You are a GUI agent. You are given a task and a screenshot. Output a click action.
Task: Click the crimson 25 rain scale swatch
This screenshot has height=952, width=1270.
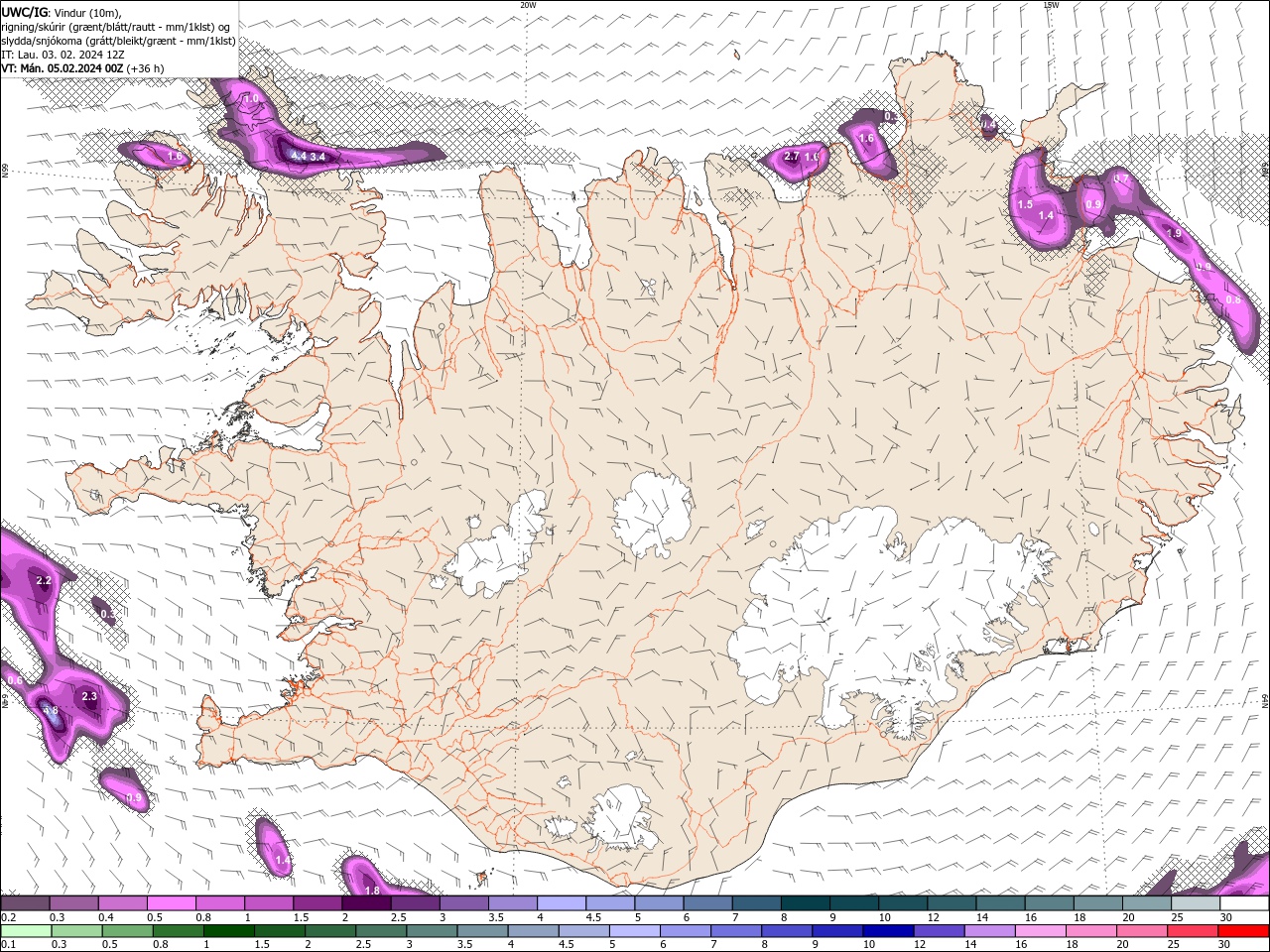click(1192, 931)
